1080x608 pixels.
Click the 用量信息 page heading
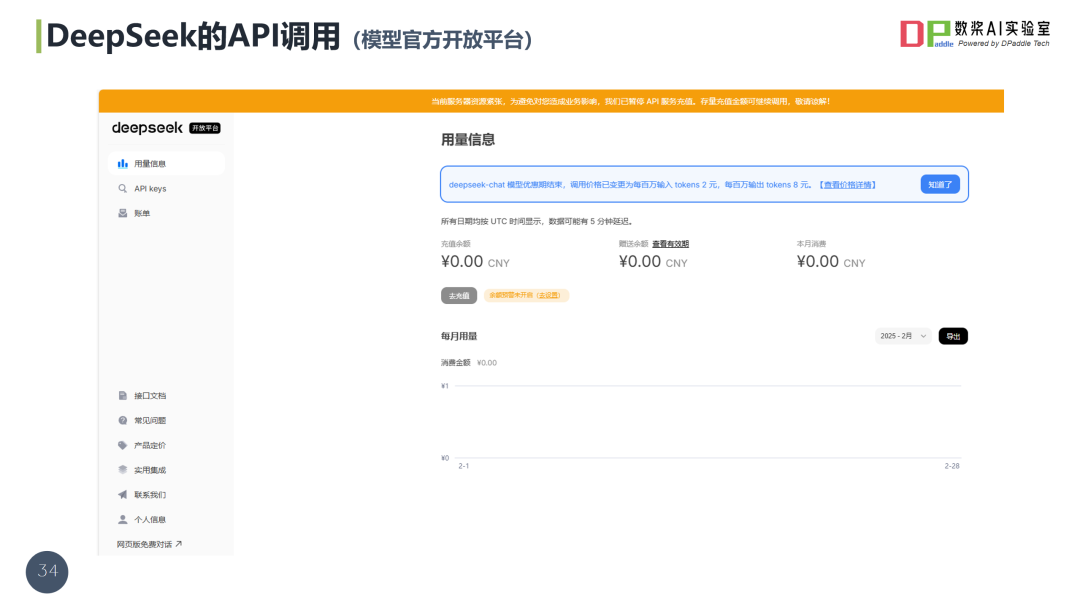point(468,140)
